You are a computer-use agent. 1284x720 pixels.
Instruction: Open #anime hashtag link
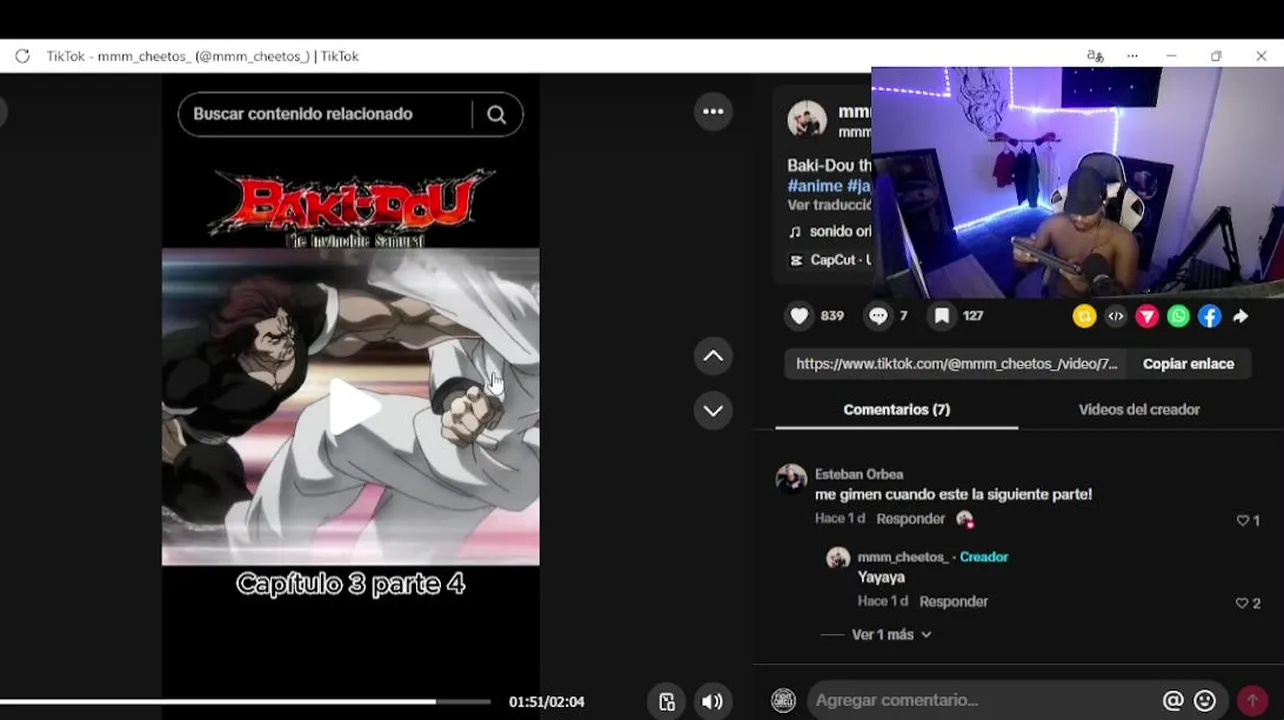(x=814, y=186)
